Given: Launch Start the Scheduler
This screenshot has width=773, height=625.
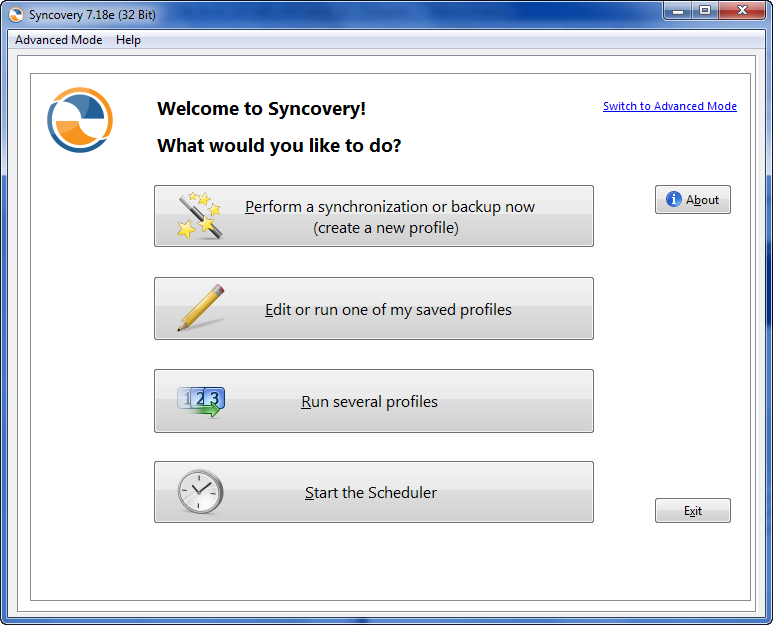Looking at the screenshot, I should (x=371, y=493).
